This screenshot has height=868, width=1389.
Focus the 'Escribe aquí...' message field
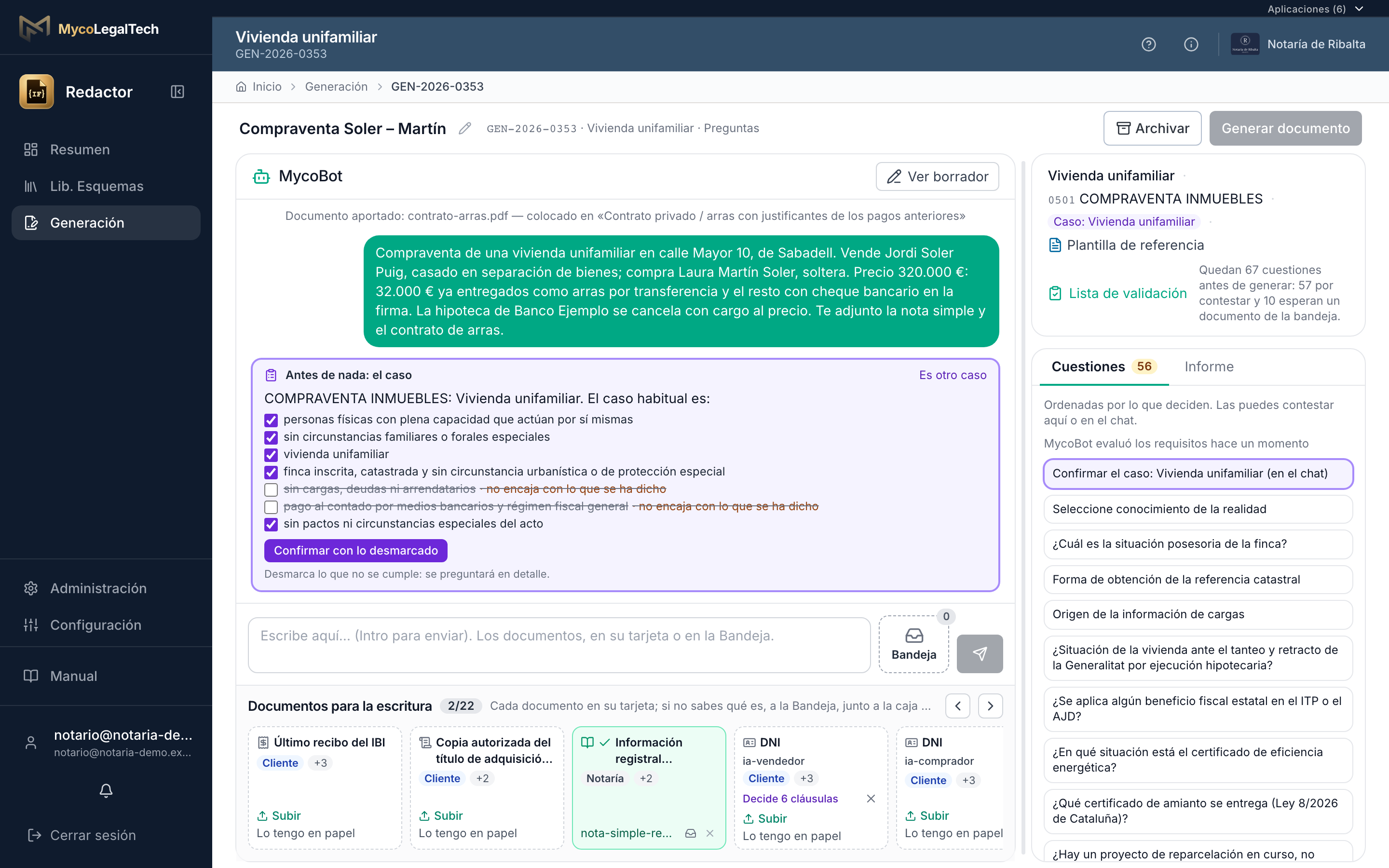tap(559, 645)
